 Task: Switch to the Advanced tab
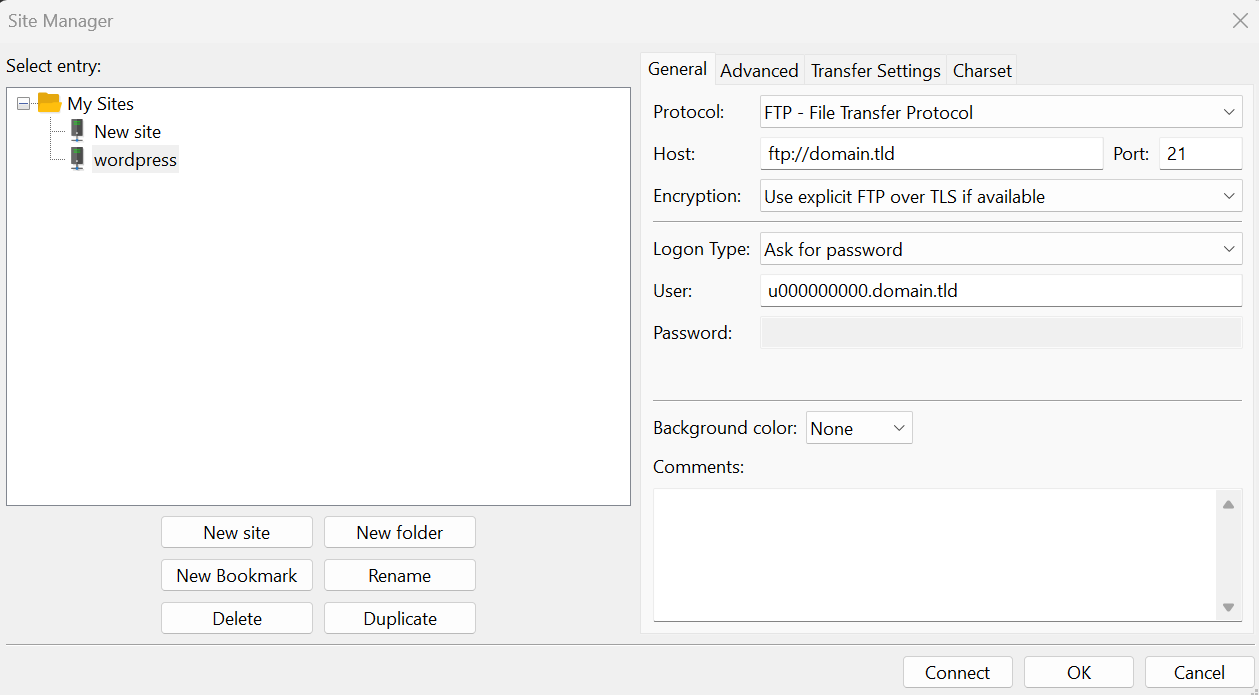759,70
